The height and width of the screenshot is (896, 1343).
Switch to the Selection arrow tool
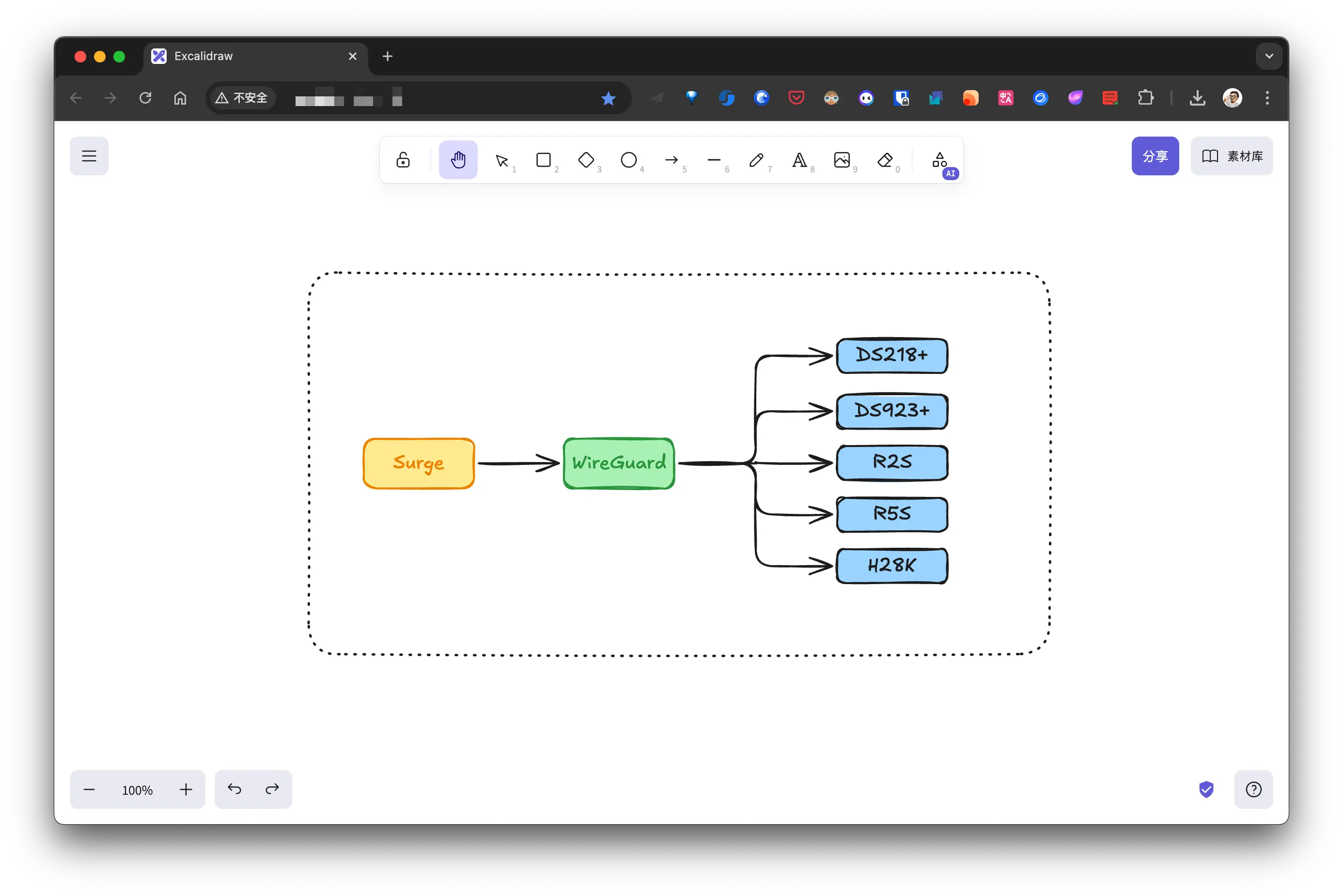[501, 160]
